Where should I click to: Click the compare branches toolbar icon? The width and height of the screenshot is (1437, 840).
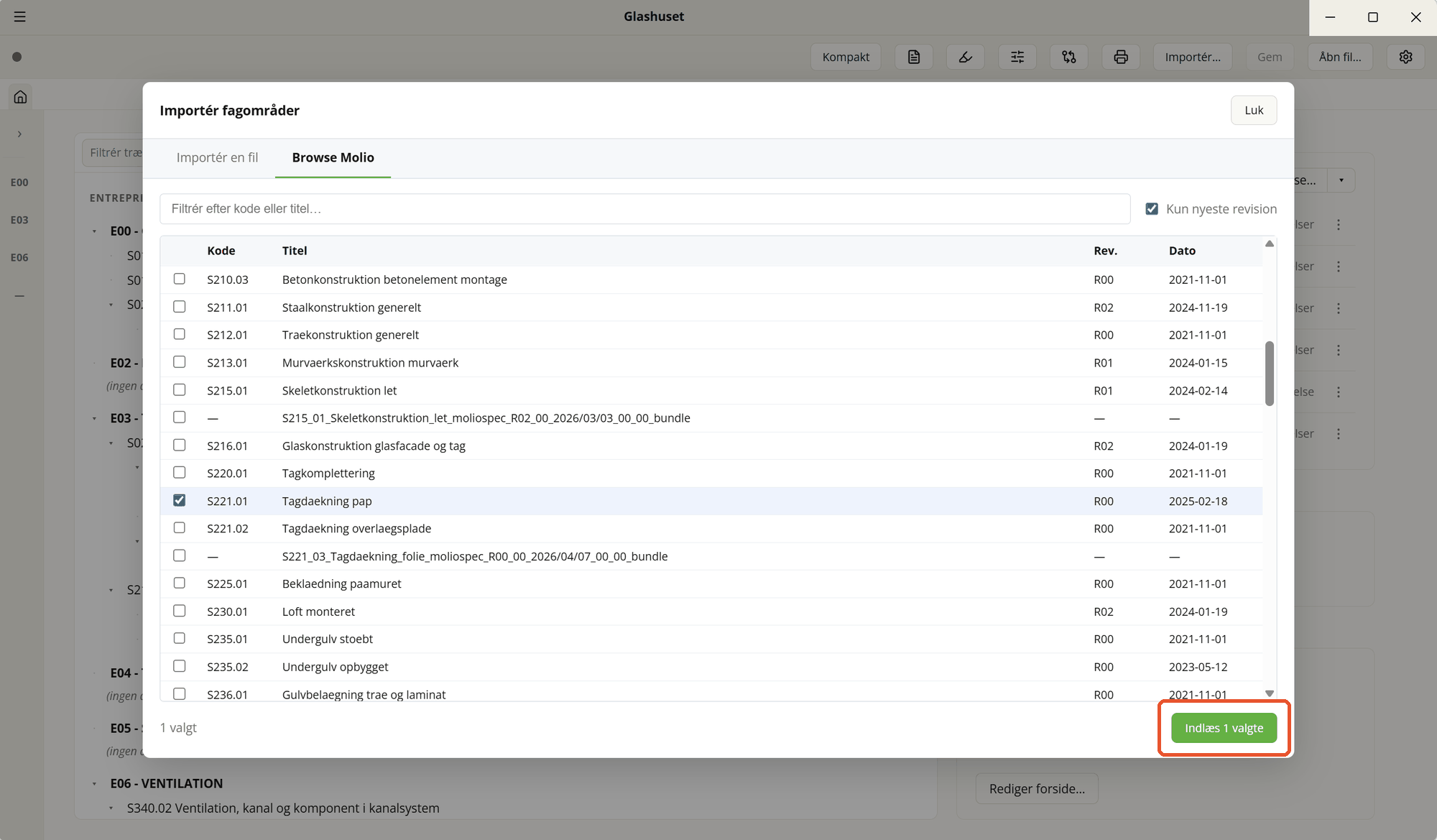[1068, 57]
